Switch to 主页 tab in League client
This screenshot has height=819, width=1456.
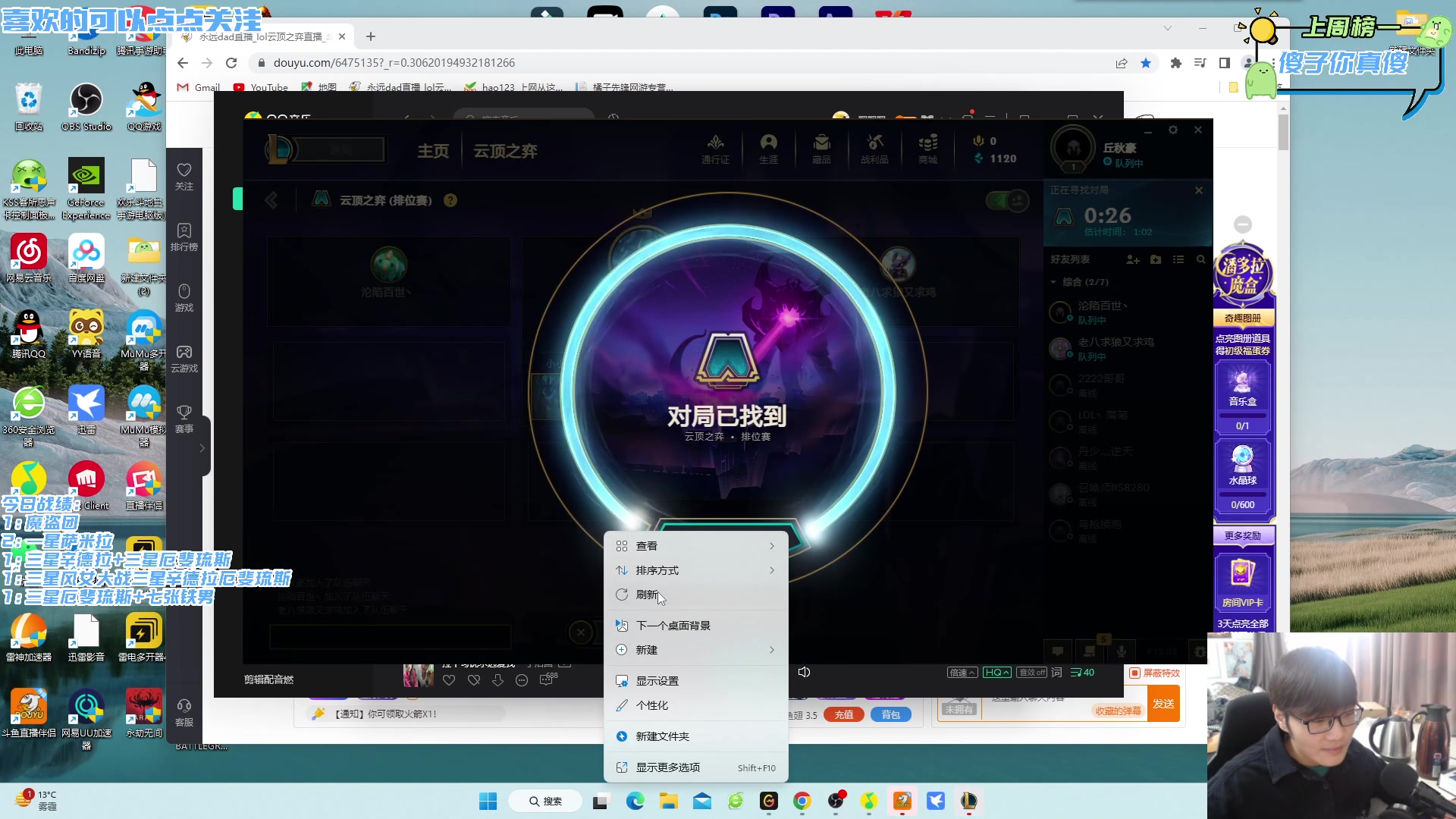tap(433, 151)
